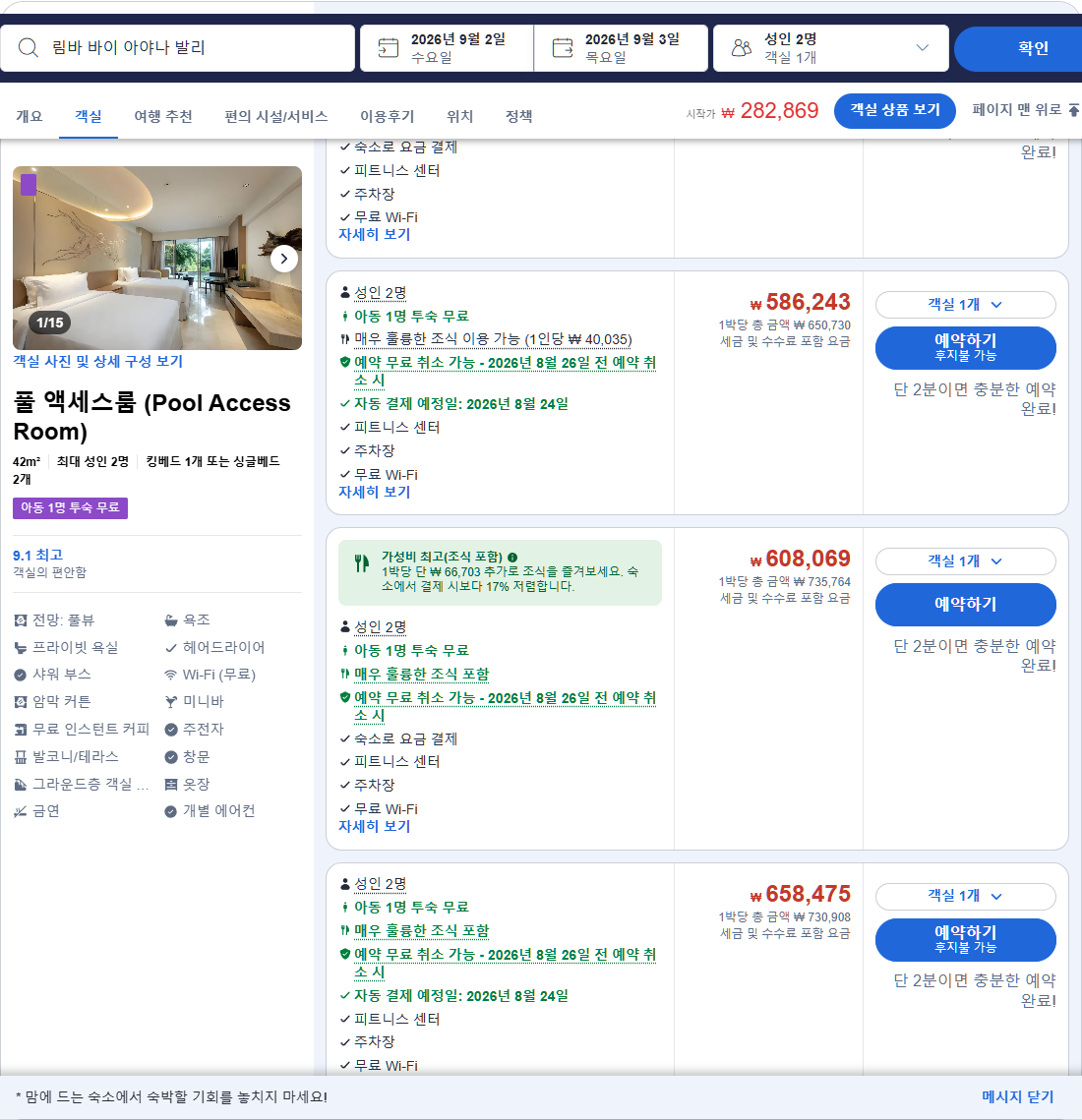Click the Wi-Fi (무료) icon
Image resolution: width=1082 pixels, height=1120 pixels.
click(171, 675)
